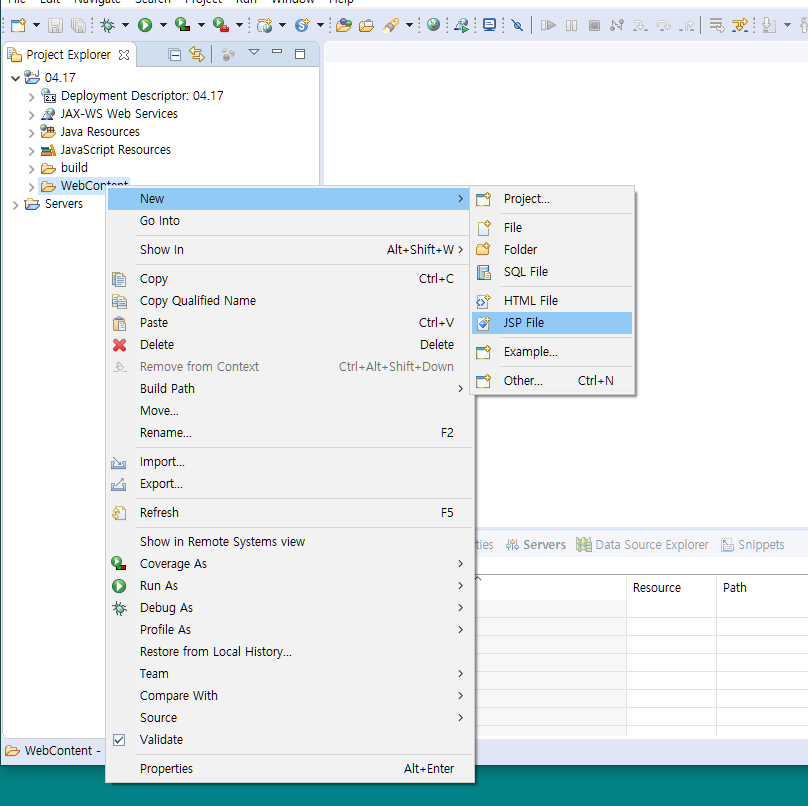Click the Open Task toolbar icon
The width and height of the screenshot is (808, 806).
tap(366, 25)
